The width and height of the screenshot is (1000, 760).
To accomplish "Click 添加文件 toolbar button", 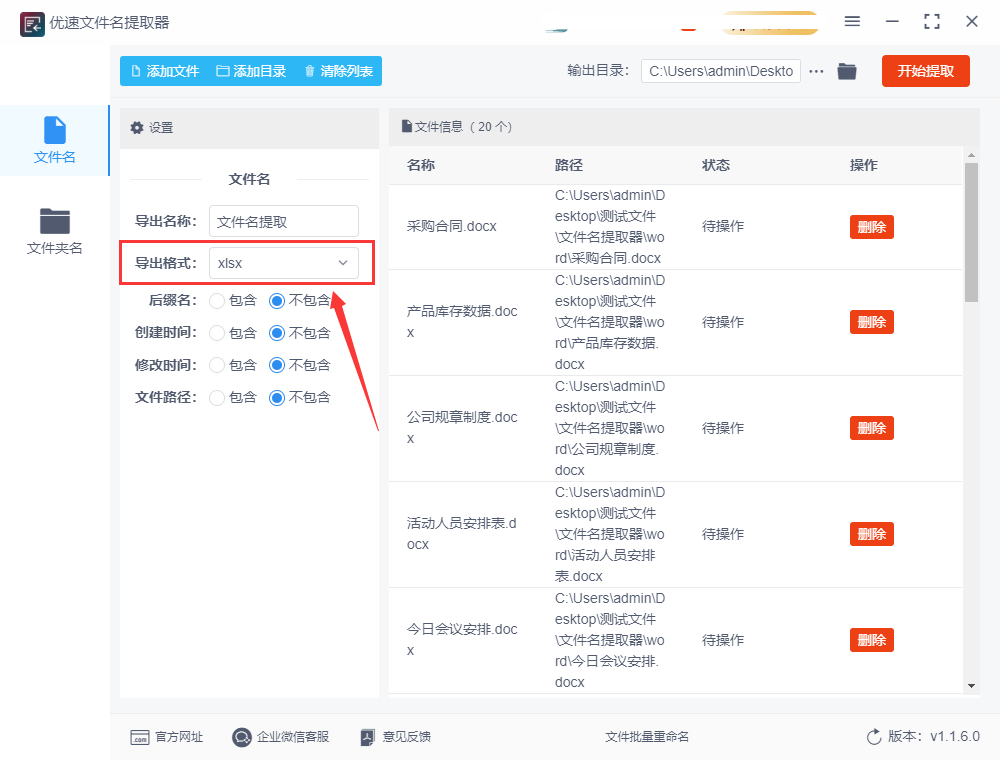I will 165,71.
